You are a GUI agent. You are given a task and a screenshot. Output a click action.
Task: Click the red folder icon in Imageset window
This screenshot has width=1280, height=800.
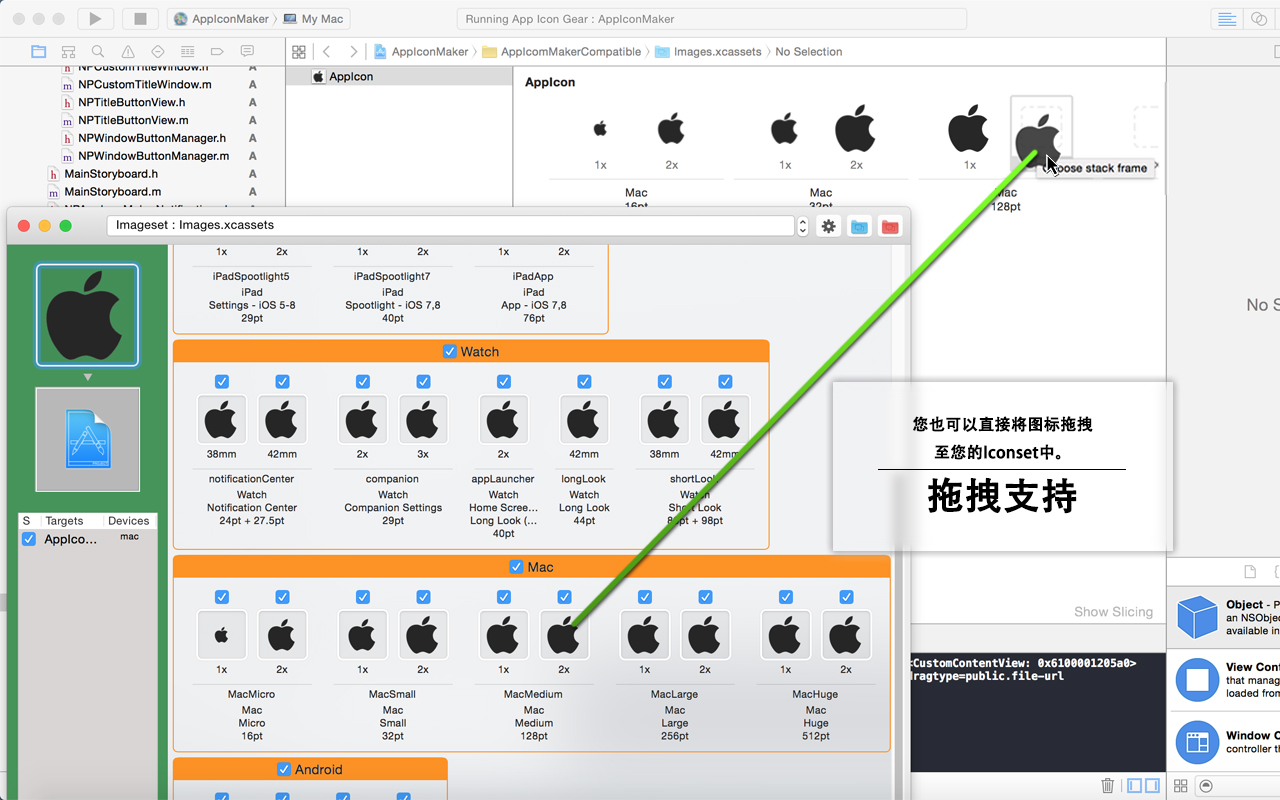tap(889, 227)
